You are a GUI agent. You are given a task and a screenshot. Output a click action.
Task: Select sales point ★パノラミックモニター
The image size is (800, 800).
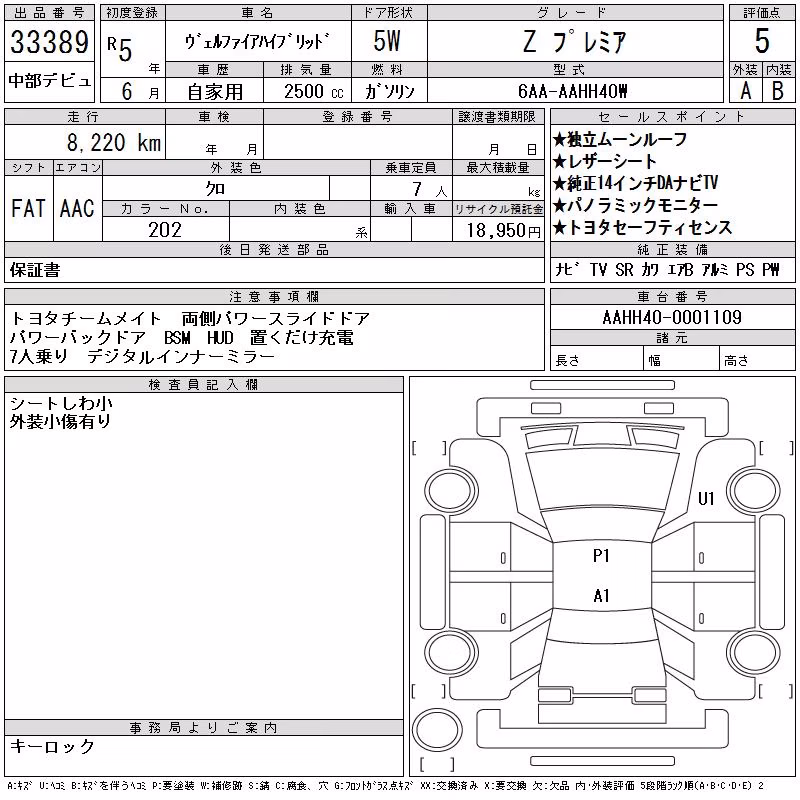coord(636,205)
